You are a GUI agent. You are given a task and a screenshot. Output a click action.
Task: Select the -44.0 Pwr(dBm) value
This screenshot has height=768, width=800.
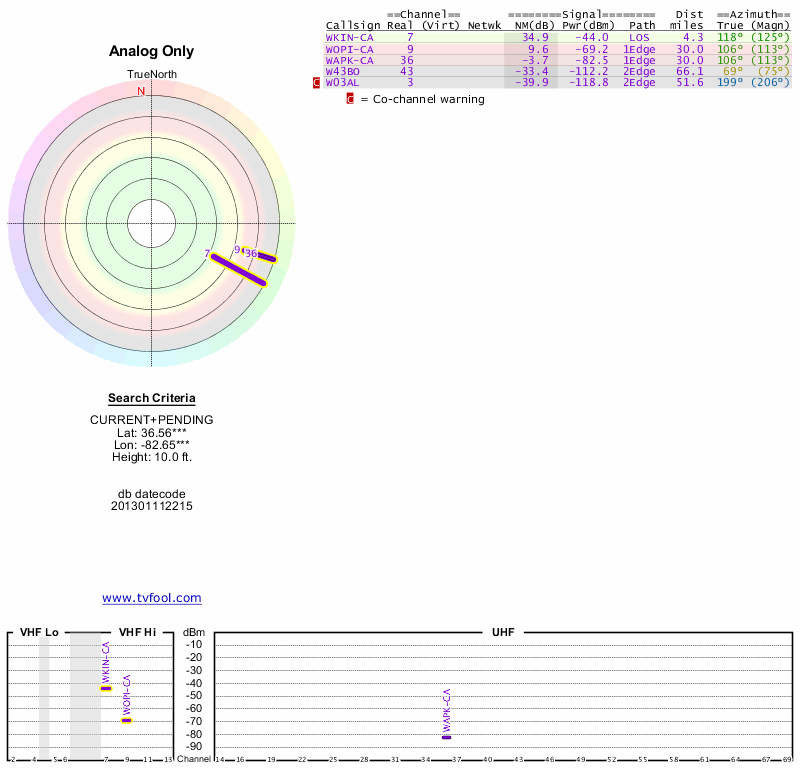pyautogui.click(x=591, y=38)
